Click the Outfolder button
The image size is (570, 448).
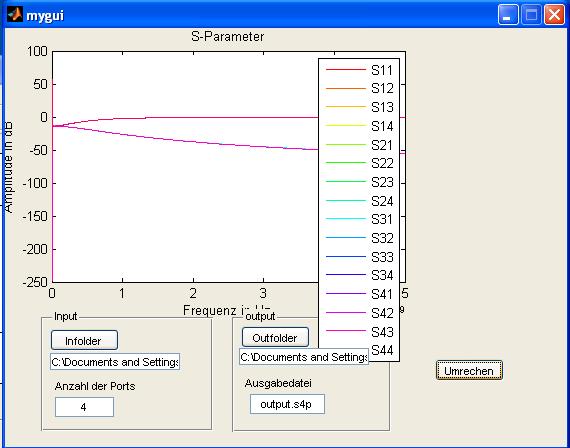click(x=275, y=337)
